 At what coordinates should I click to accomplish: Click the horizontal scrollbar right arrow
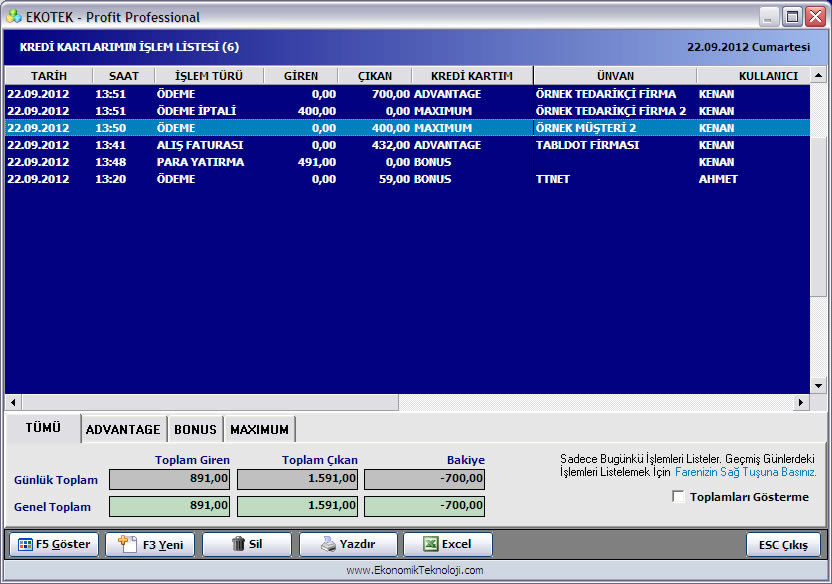click(801, 403)
